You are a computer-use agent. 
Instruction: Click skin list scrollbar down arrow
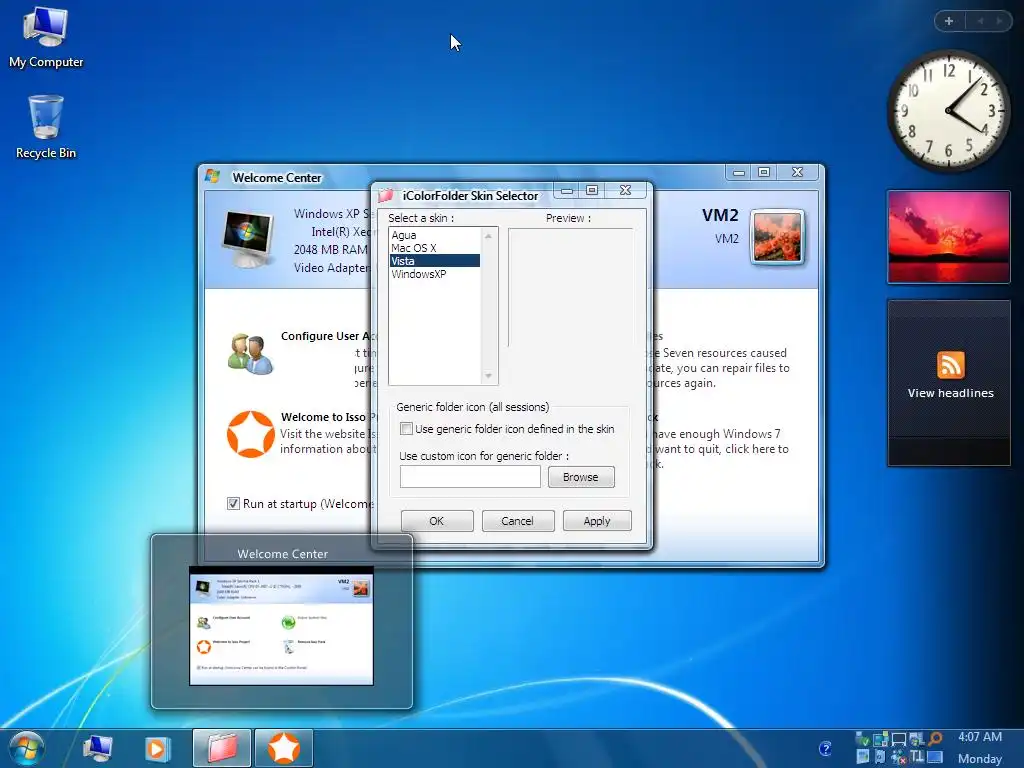coord(488,376)
